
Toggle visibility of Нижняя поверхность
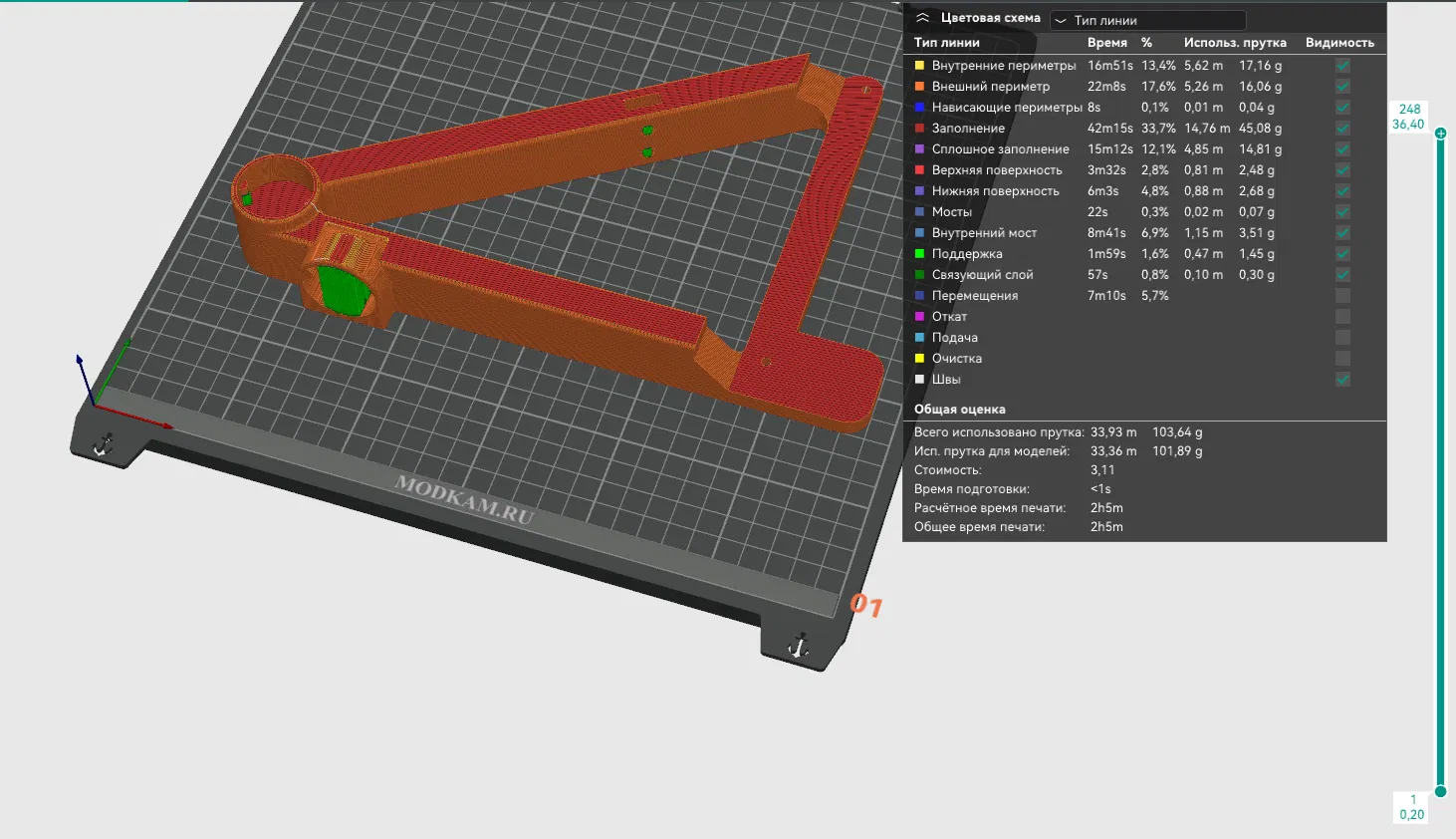click(x=1343, y=191)
